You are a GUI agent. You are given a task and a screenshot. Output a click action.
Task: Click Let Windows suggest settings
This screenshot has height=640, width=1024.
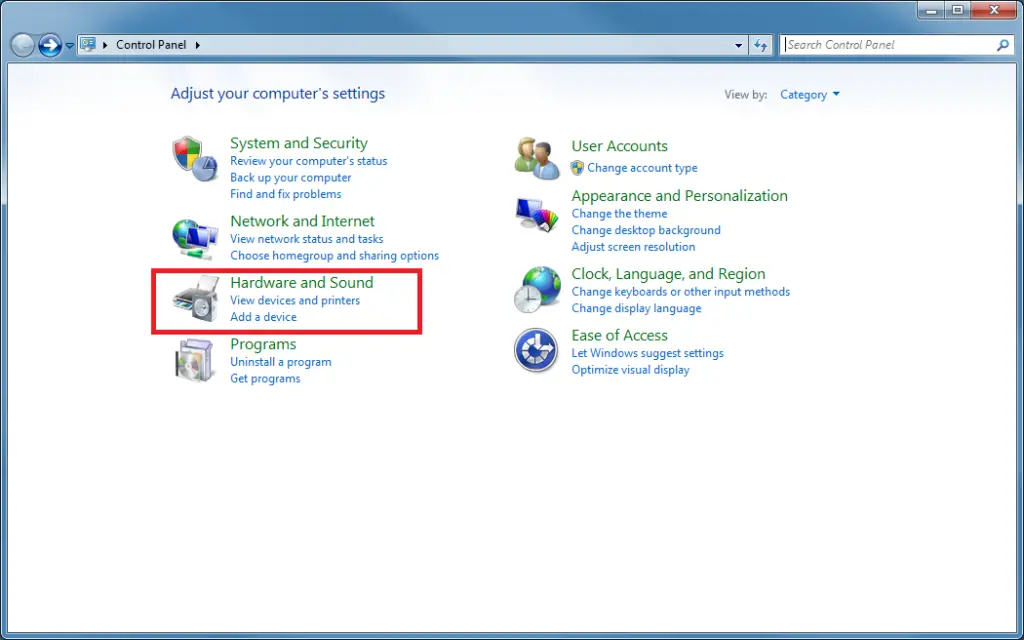click(648, 353)
